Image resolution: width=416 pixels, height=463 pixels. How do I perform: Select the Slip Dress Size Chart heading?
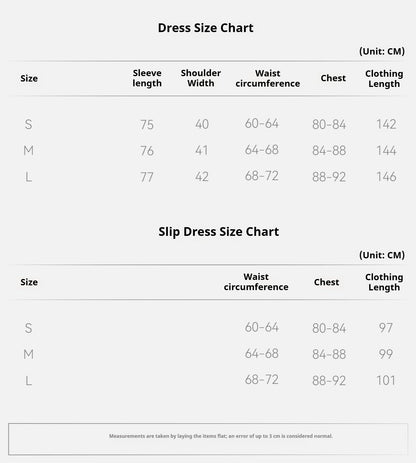tap(219, 232)
